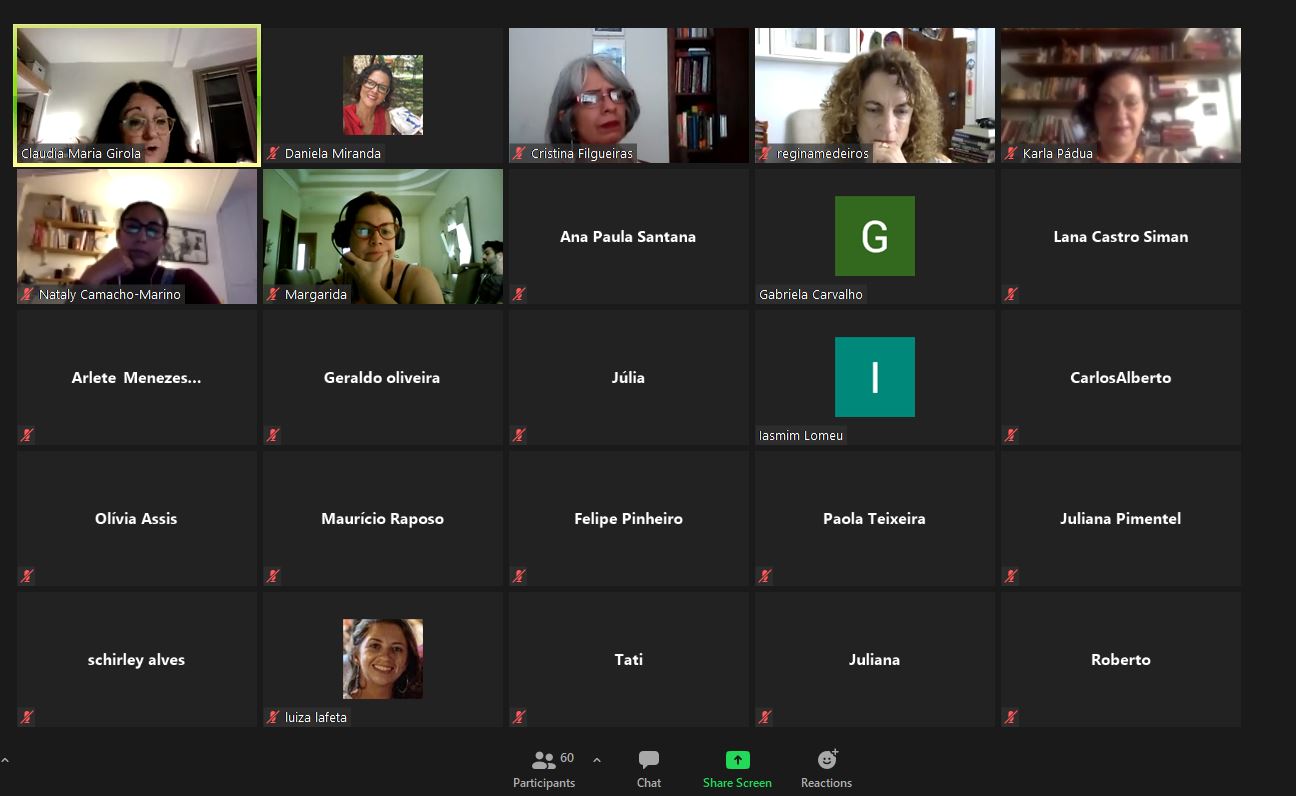This screenshot has height=796, width=1296.
Task: Select Karla Pádua's video tile
Action: pyautogui.click(x=1121, y=95)
